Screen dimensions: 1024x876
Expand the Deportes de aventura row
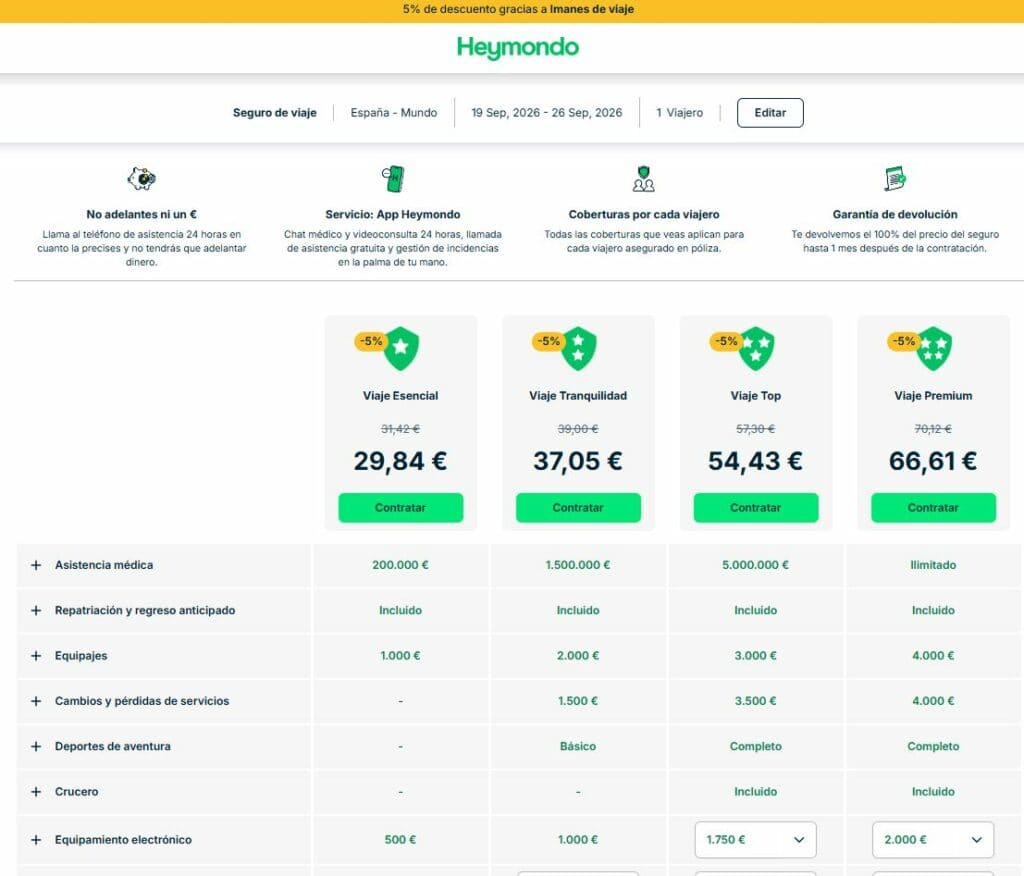coord(36,746)
